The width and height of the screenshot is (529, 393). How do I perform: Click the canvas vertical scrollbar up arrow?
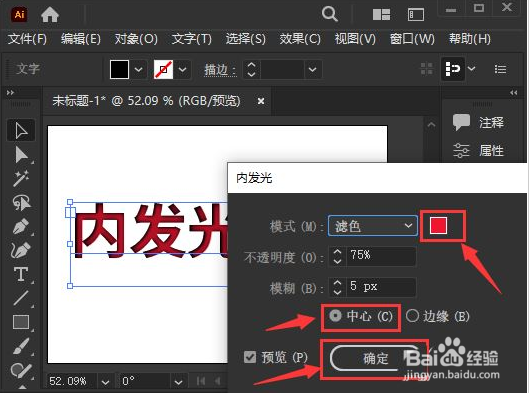point(431,125)
